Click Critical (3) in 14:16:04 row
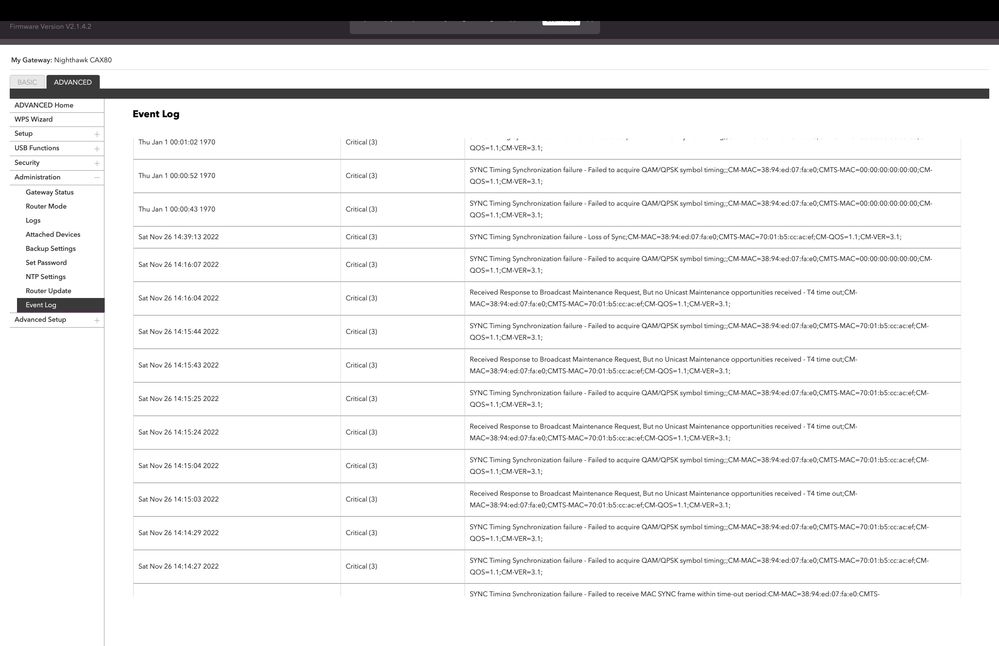The height and width of the screenshot is (646, 999). (x=361, y=298)
